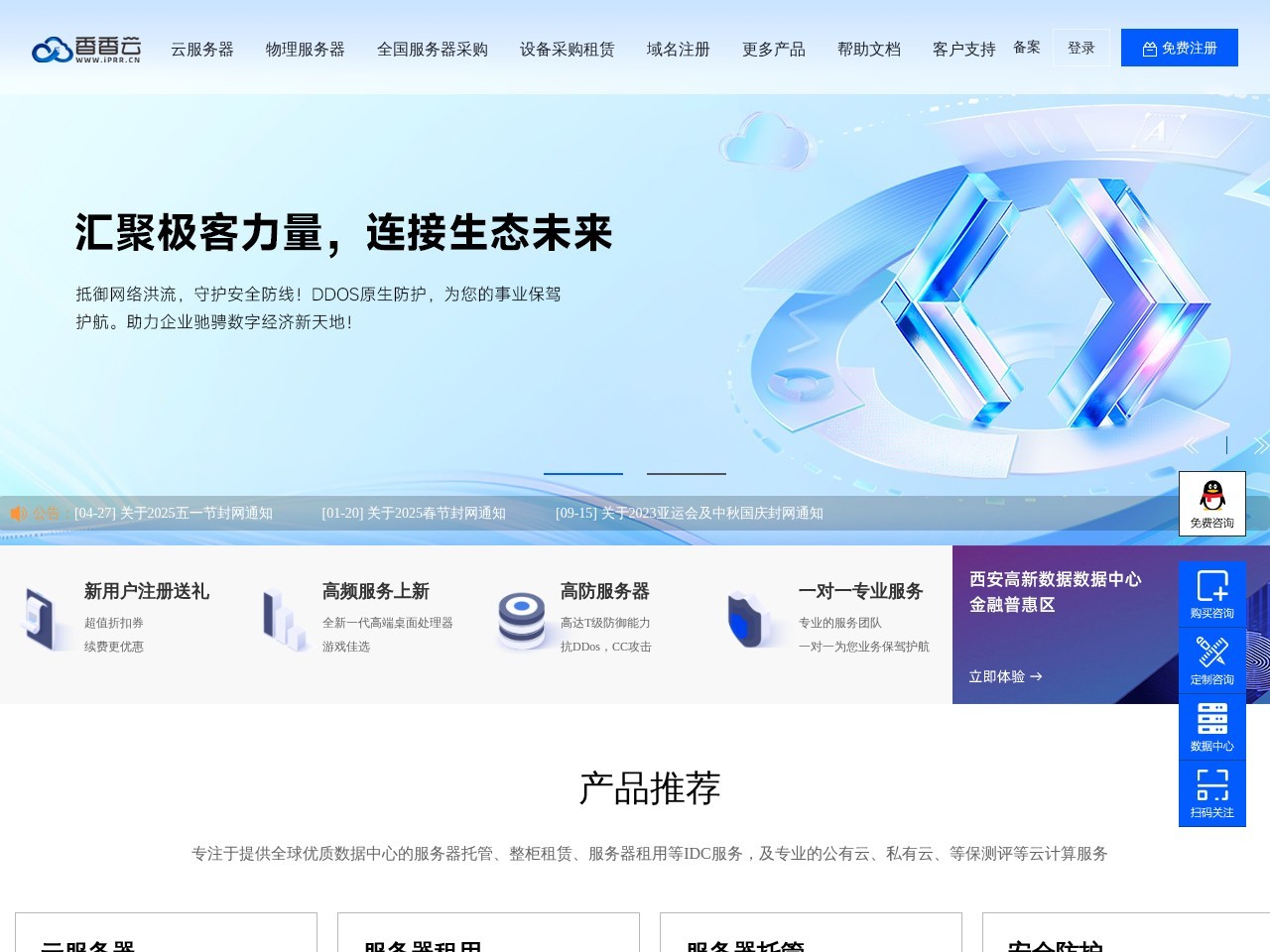Click the 产品推荐 section heading
Image resolution: width=1270 pixels, height=952 pixels.
click(x=650, y=788)
